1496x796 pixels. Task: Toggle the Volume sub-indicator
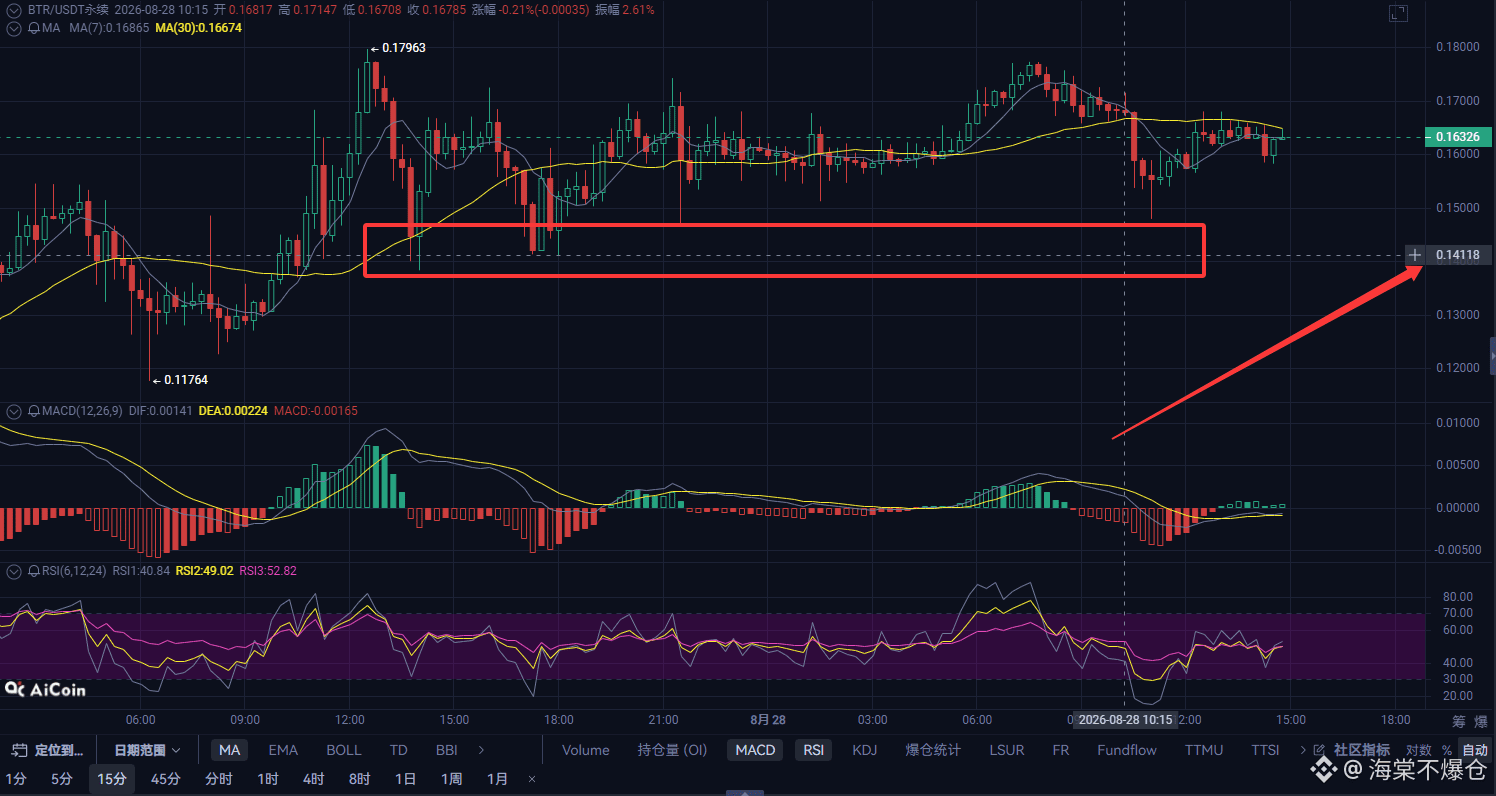[x=586, y=750]
